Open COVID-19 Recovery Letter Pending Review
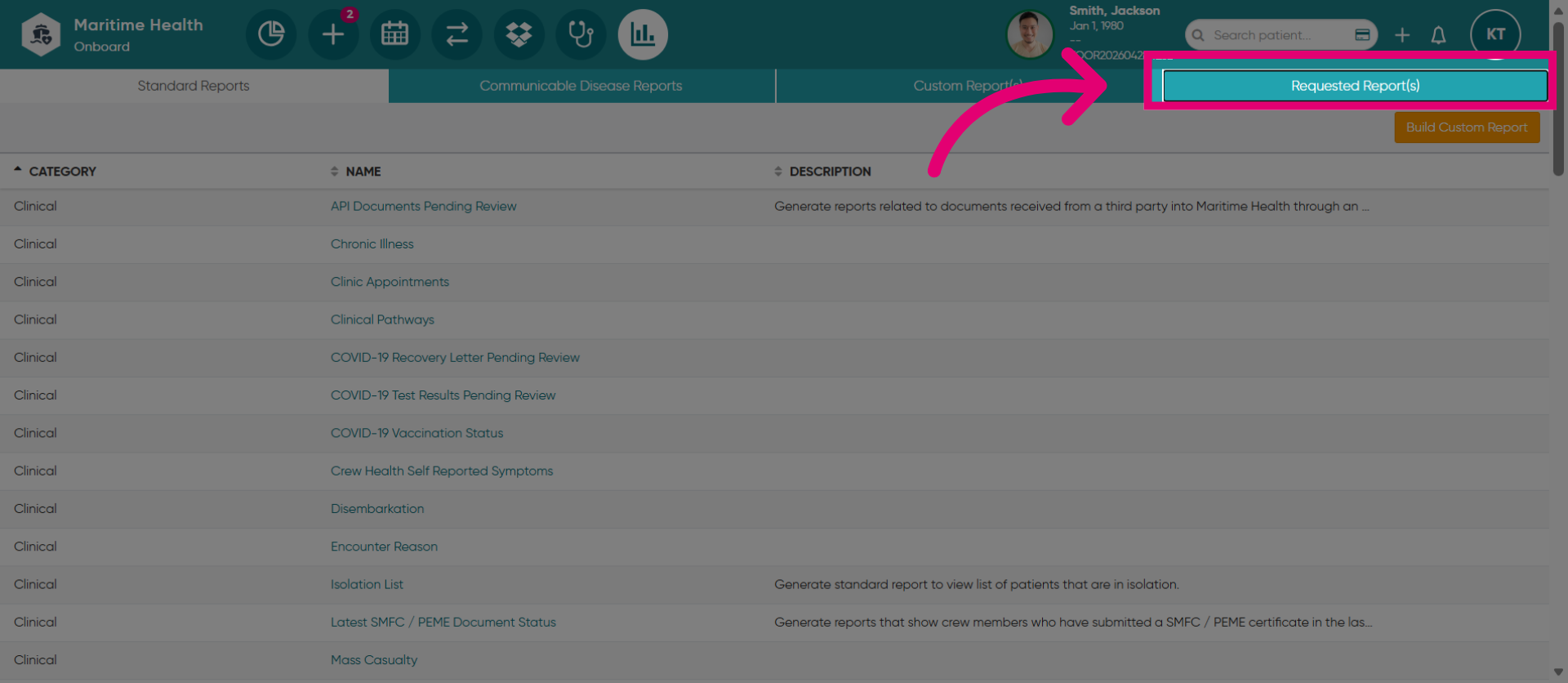Viewport: 1568px width, 683px height. tap(455, 358)
